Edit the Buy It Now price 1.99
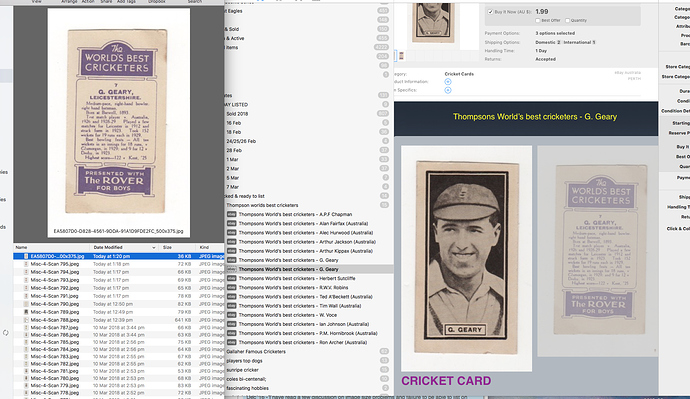This screenshot has width=690, height=399. tap(542, 11)
